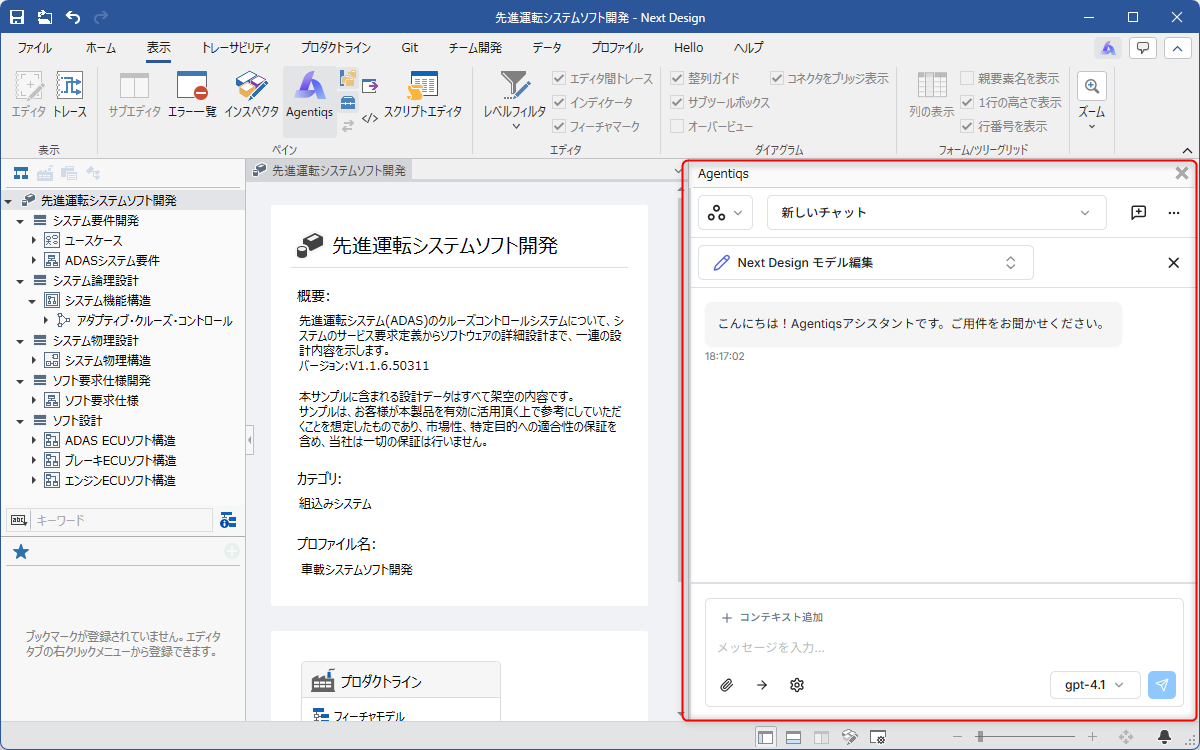Select the 先進運転システムソフト開発 editor tab
Viewport: 1200px width, 750px height.
(330, 171)
